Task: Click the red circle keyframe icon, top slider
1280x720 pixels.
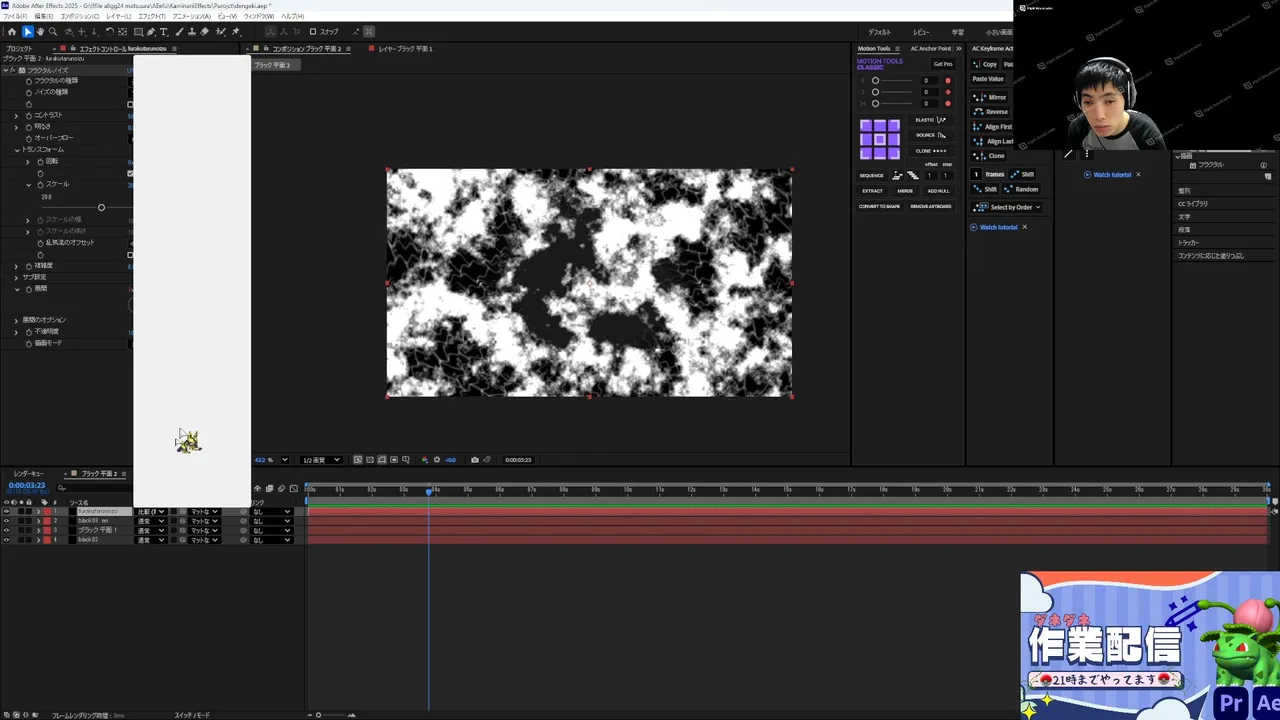Action: tap(948, 81)
